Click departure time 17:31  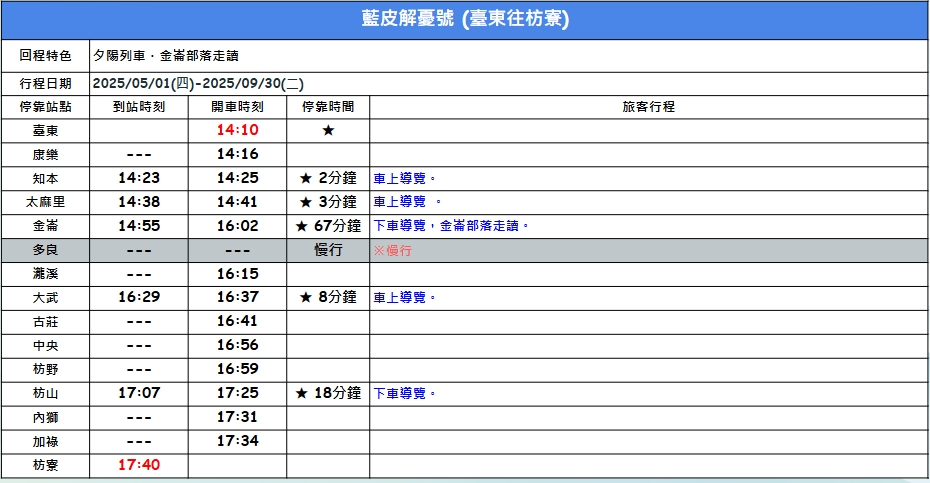237,417
